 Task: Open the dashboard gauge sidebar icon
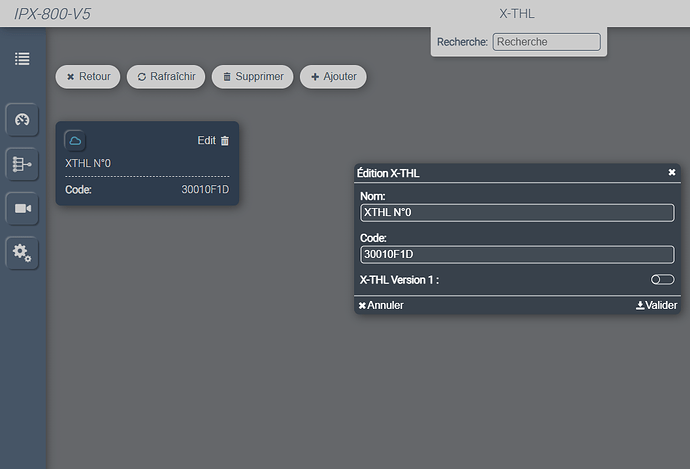pyautogui.click(x=22, y=119)
